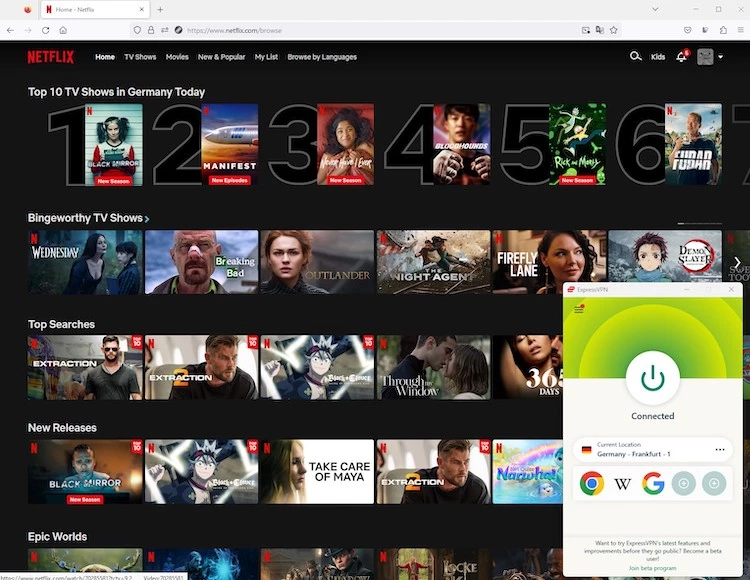
Task: Launch Wikipedia shortcut in ExpressVPN
Action: [622, 484]
